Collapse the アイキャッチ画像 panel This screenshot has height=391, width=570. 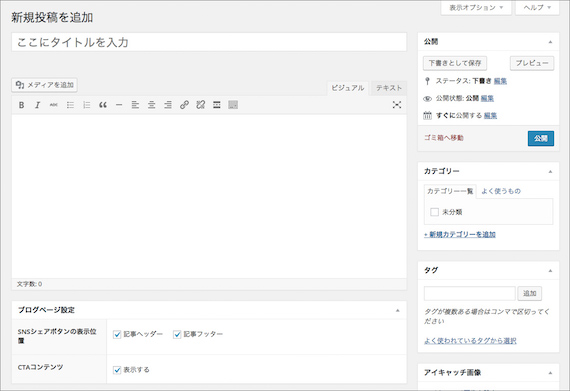(550, 373)
